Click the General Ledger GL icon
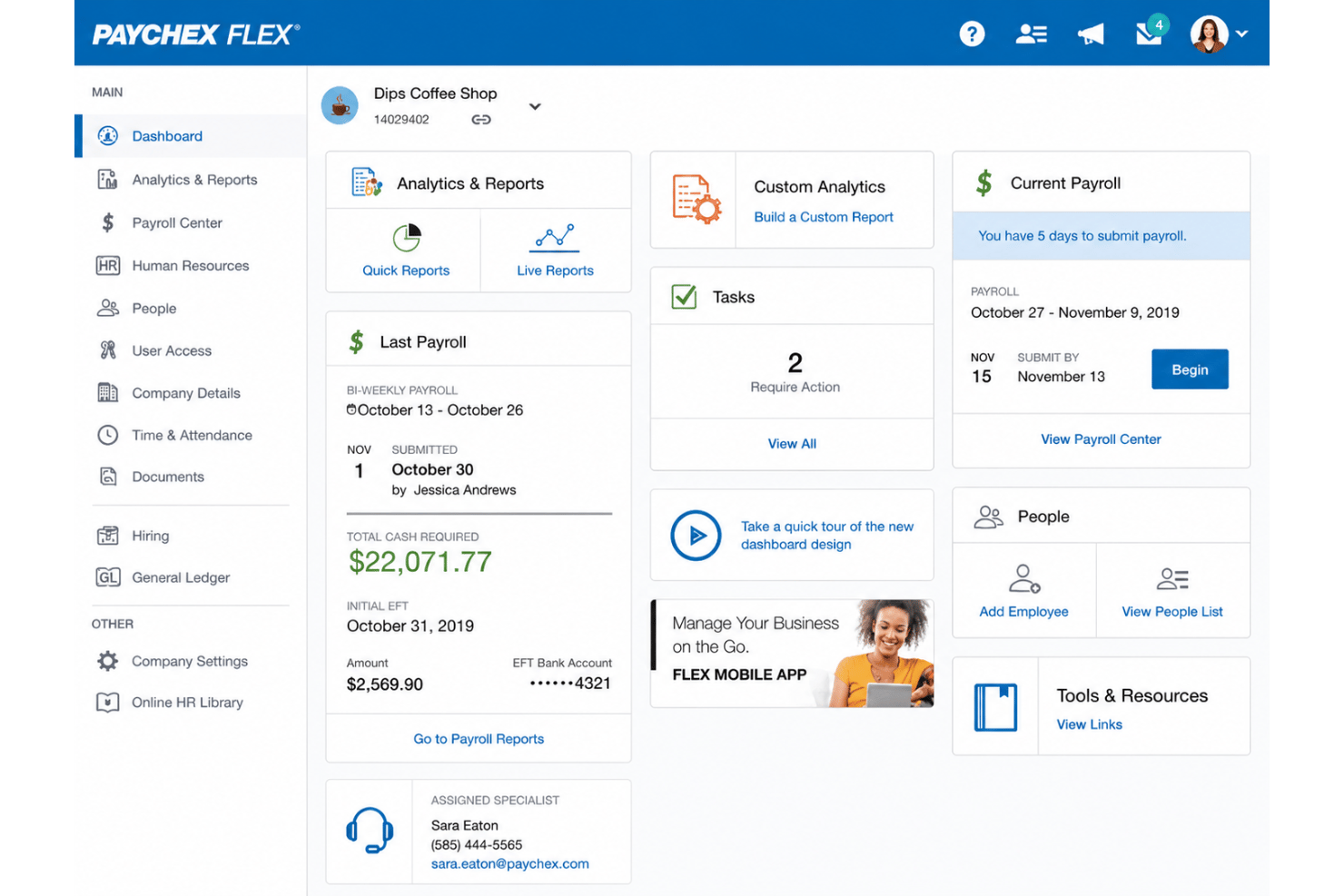 [x=108, y=577]
